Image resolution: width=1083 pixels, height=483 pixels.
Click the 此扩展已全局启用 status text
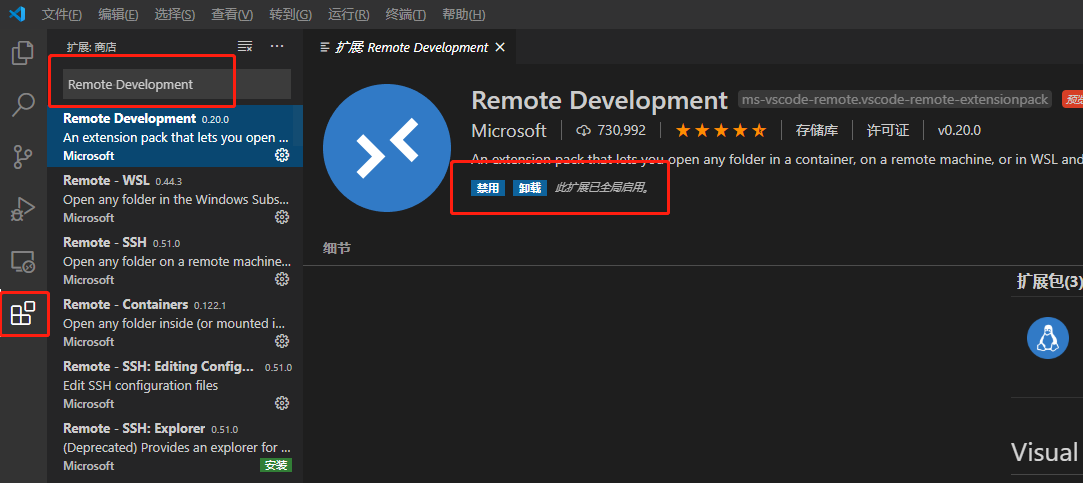602,188
